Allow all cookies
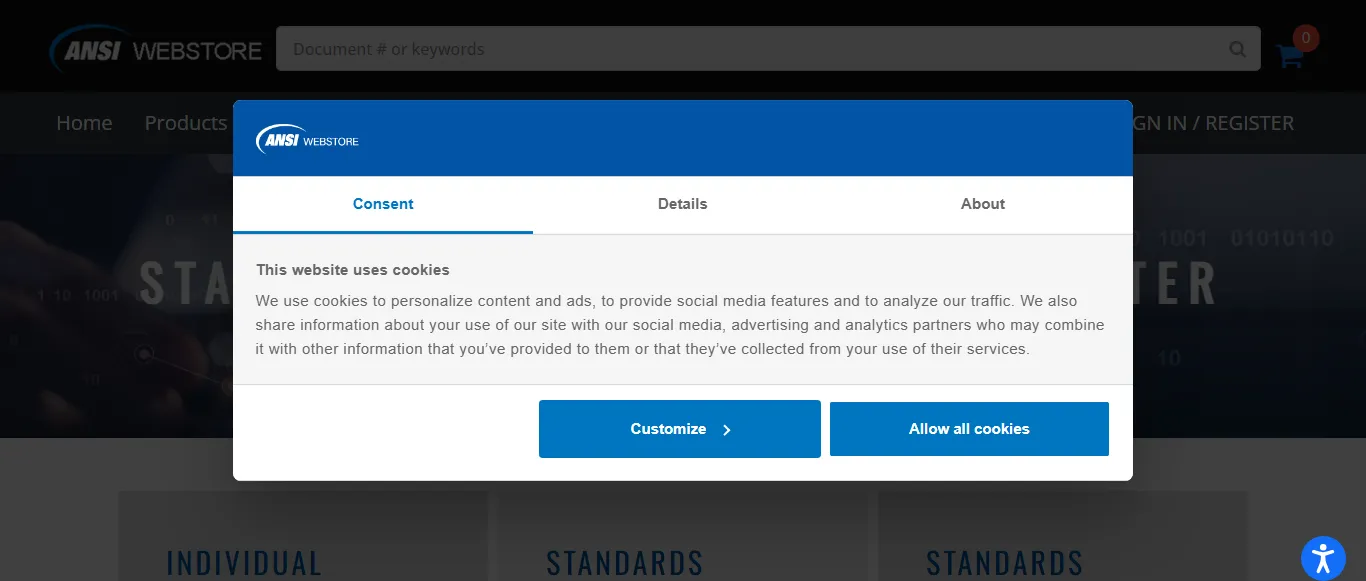Image resolution: width=1366 pixels, height=581 pixels. 968,428
